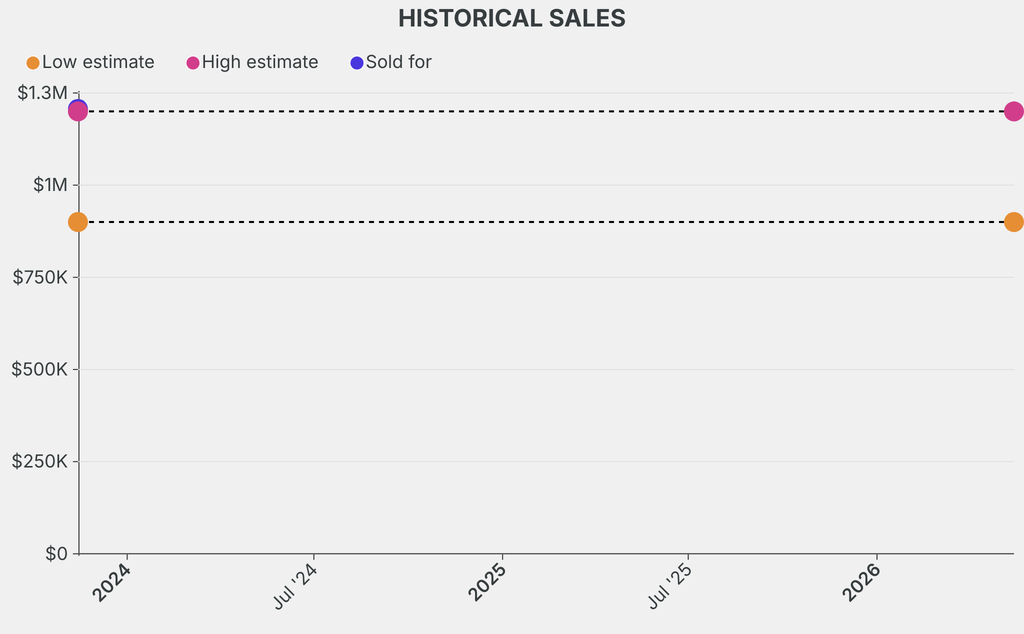Click the pink High estimate legend dot

[193, 63]
